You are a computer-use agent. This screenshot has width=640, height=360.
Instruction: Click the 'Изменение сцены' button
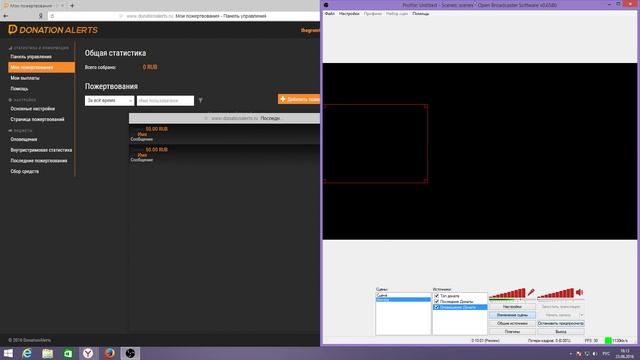(512, 315)
